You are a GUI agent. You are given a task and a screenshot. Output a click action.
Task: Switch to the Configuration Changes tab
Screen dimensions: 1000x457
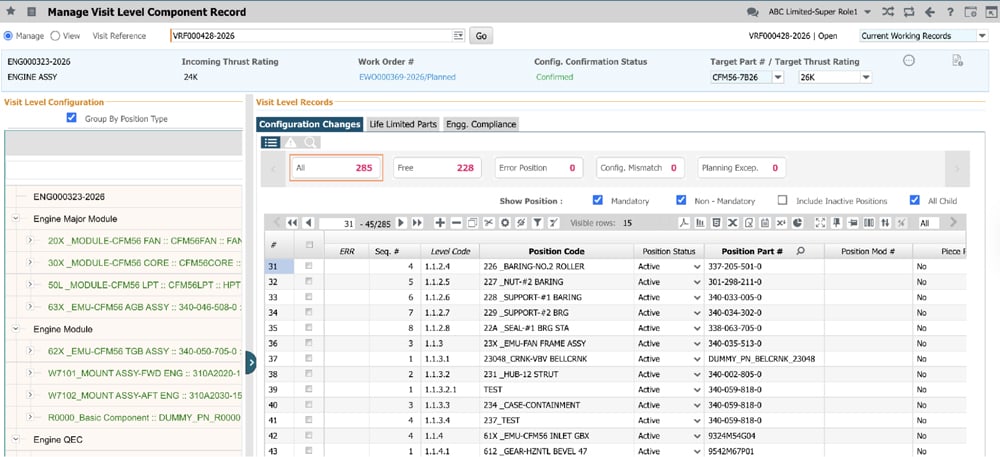[310, 124]
